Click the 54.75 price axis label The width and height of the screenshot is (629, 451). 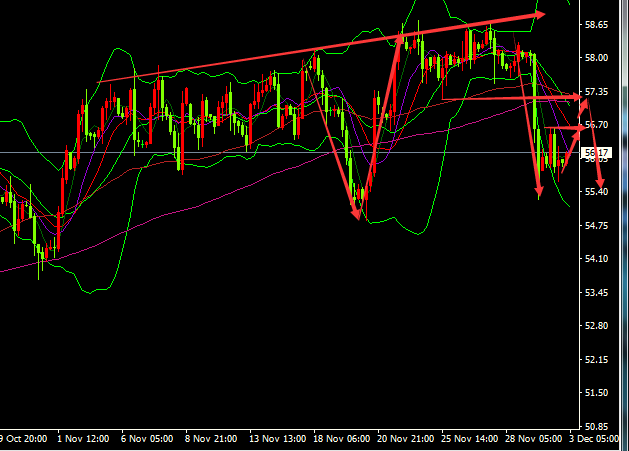tap(596, 226)
